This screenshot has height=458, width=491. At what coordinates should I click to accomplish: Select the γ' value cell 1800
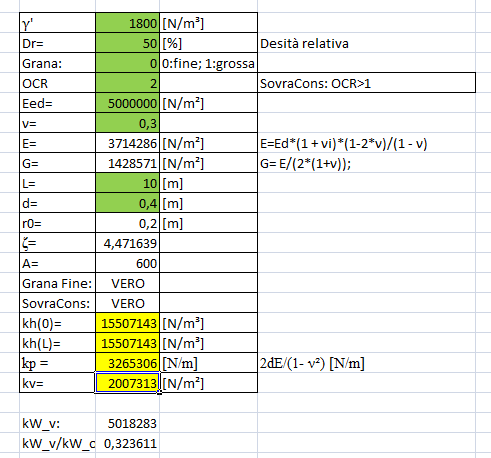pyautogui.click(x=127, y=23)
